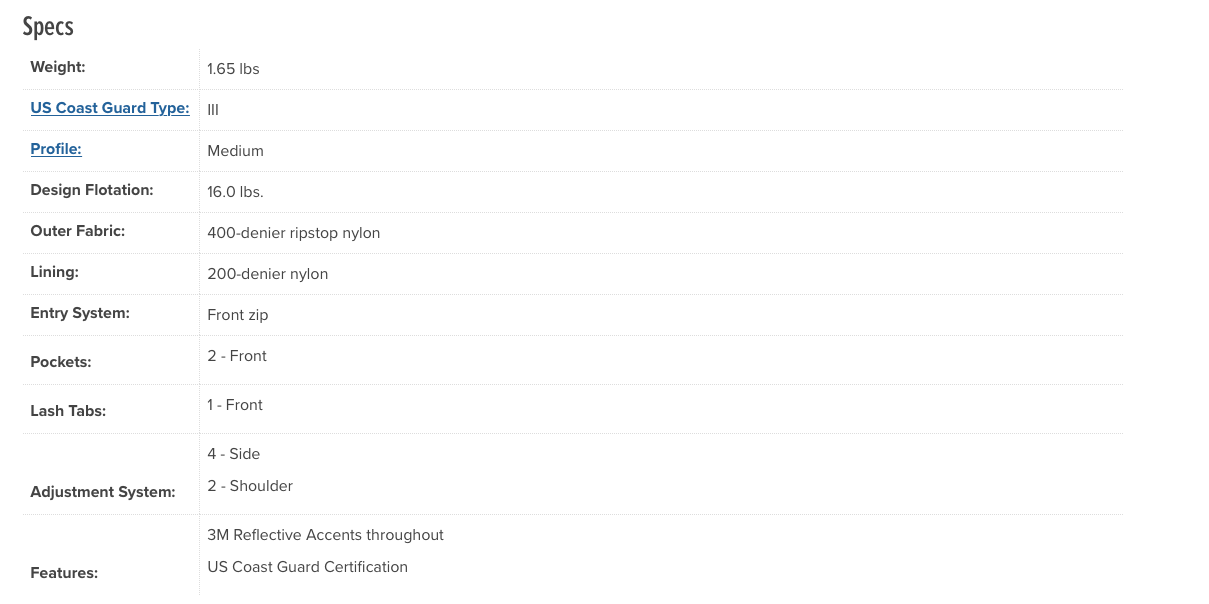Screen dimensions: 1209x604
Task: Select the 200-denier nylon value
Action: point(267,274)
